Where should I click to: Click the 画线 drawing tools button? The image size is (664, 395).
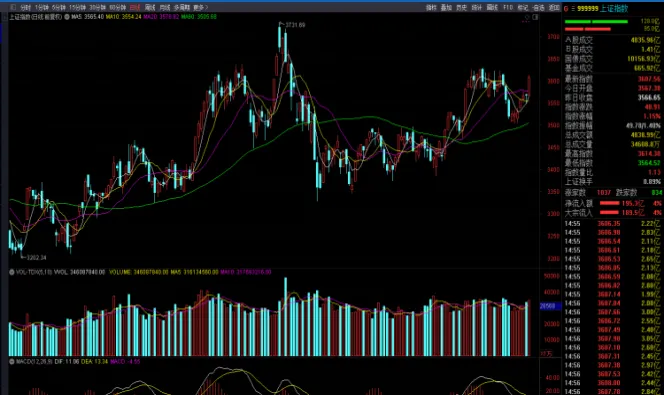pyautogui.click(x=492, y=8)
